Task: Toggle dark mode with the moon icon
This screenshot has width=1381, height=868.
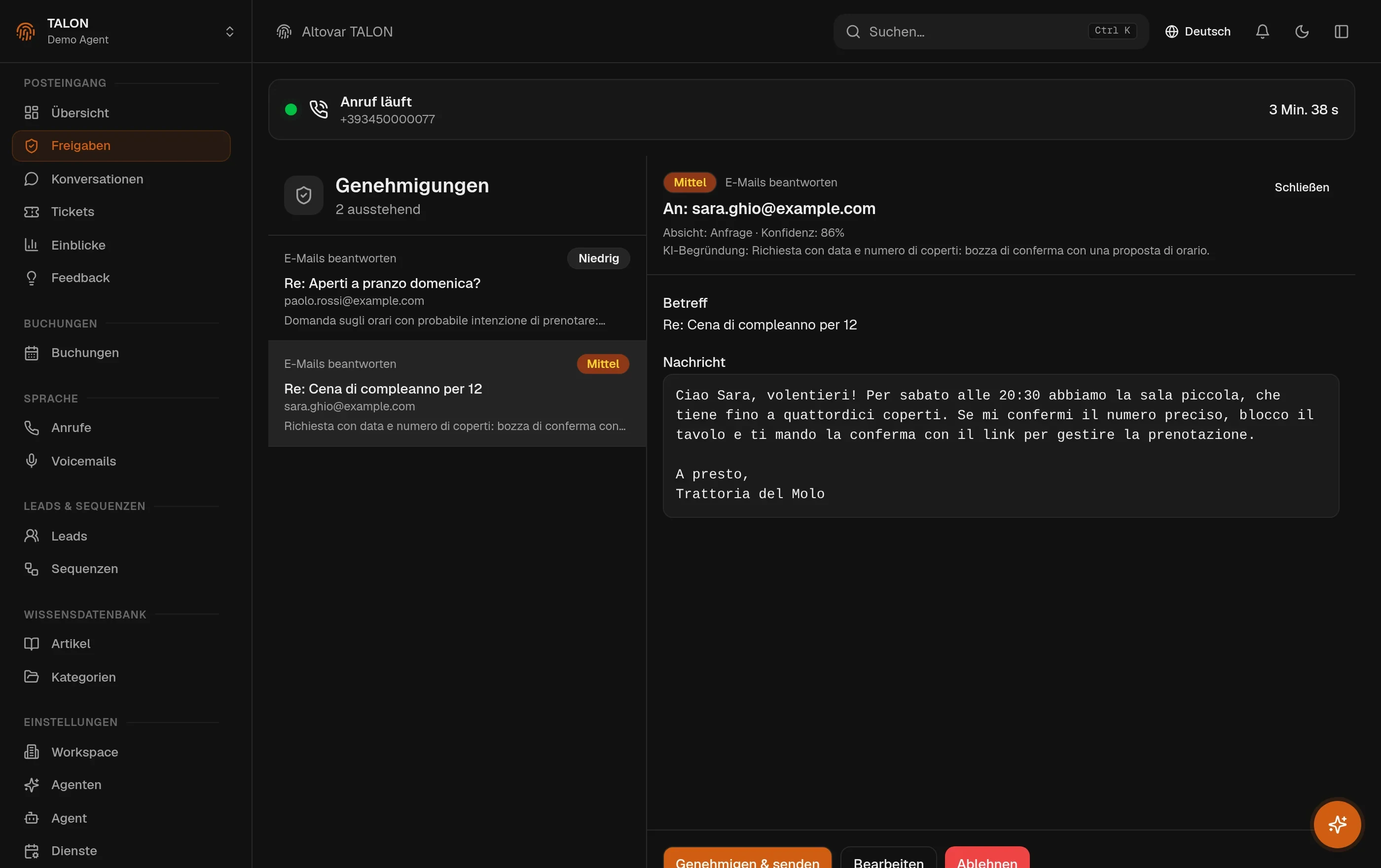Action: [x=1302, y=32]
